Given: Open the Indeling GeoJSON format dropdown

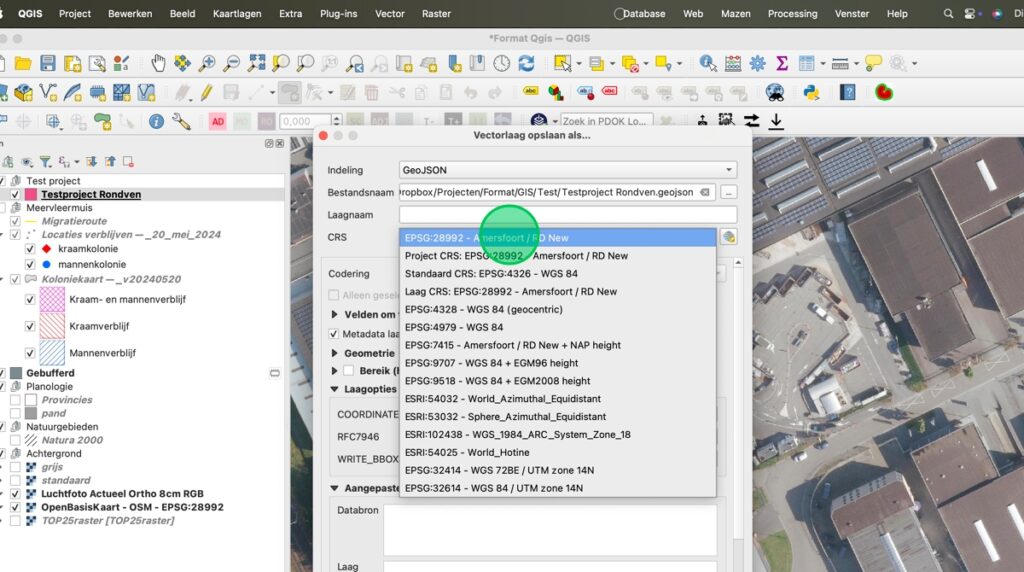Looking at the screenshot, I should [567, 170].
